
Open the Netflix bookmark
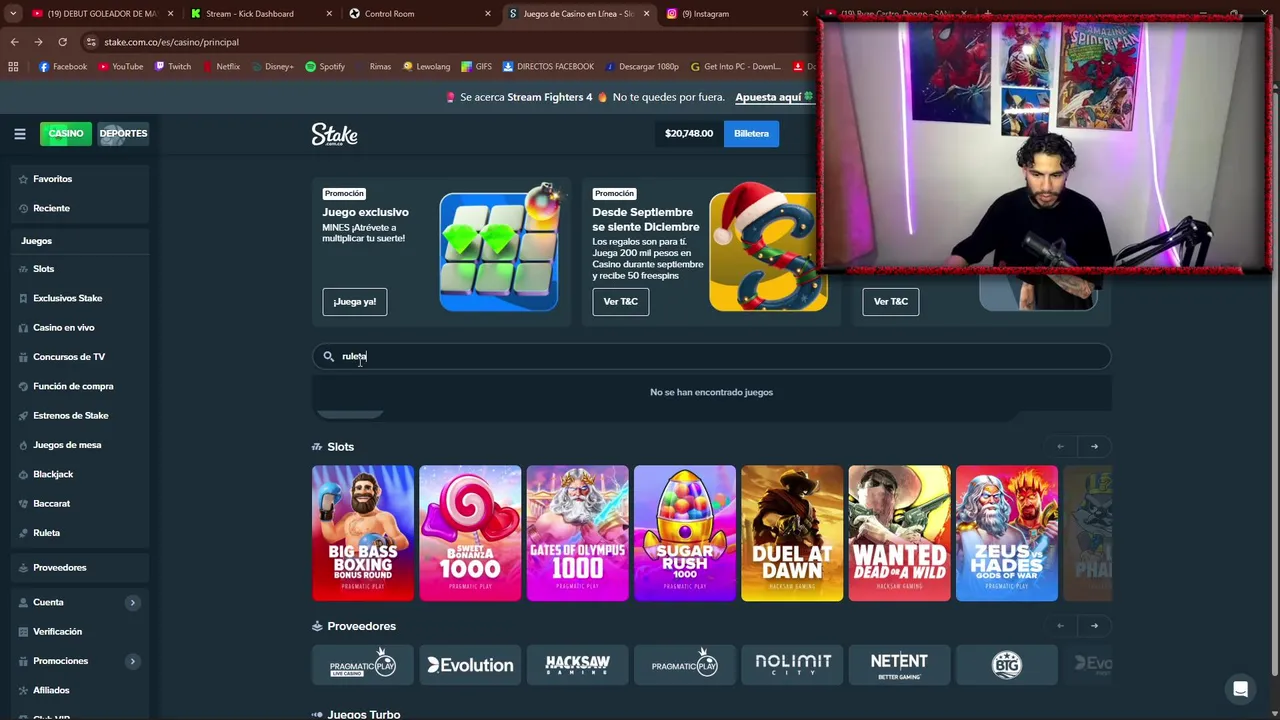[x=221, y=66]
